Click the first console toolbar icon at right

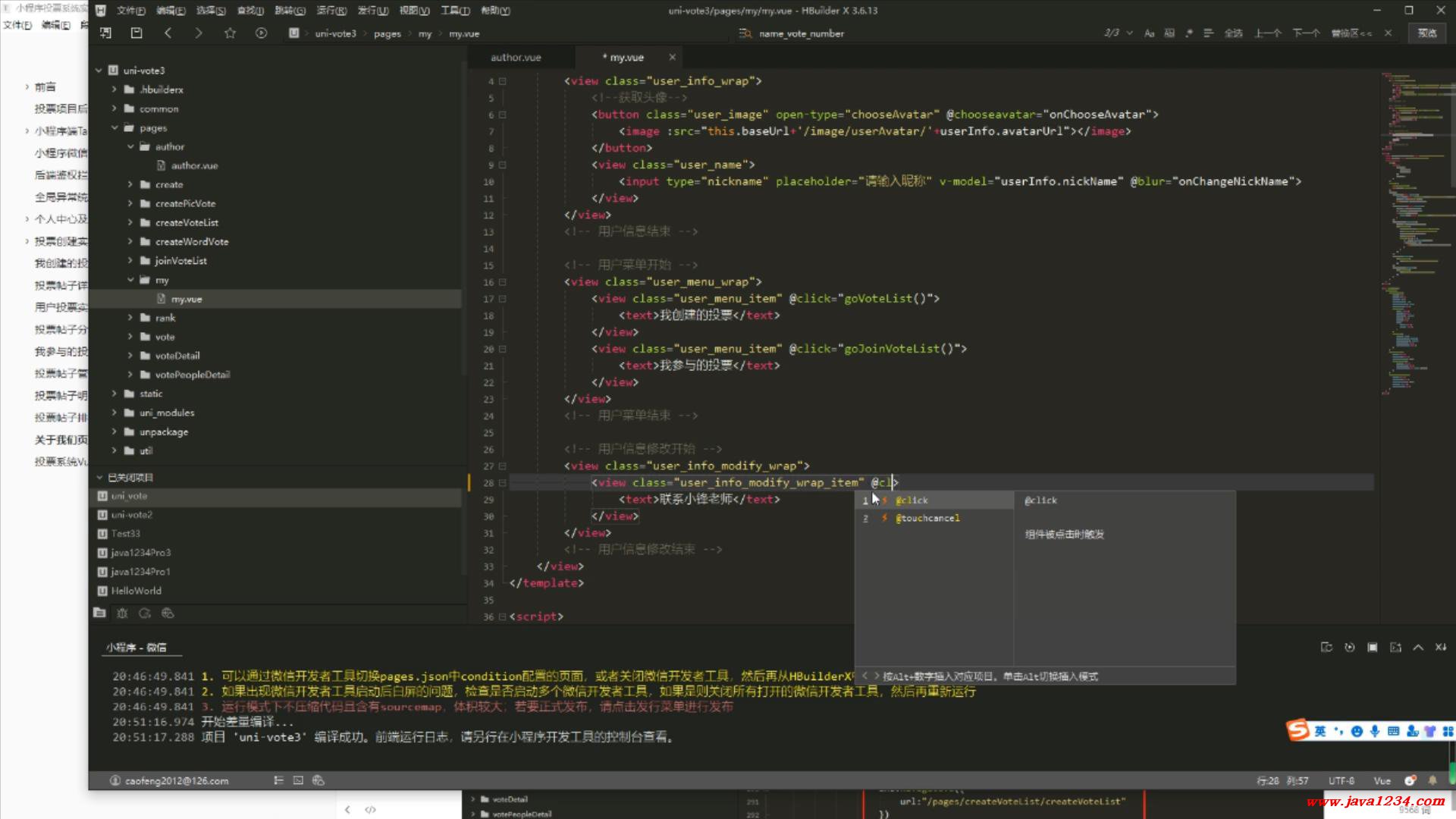tap(1326, 647)
